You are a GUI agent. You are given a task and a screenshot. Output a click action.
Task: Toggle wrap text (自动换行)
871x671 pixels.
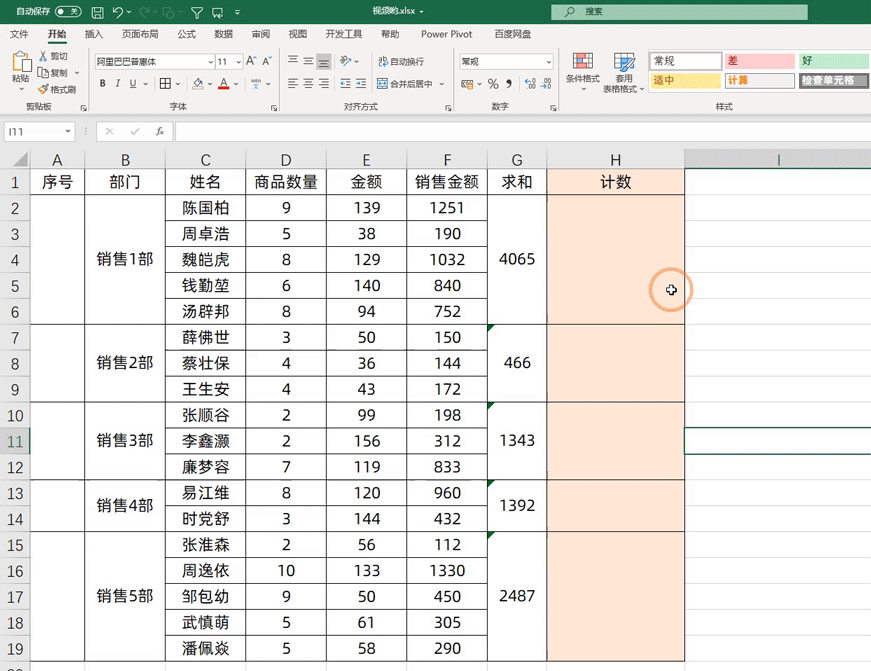(401, 61)
